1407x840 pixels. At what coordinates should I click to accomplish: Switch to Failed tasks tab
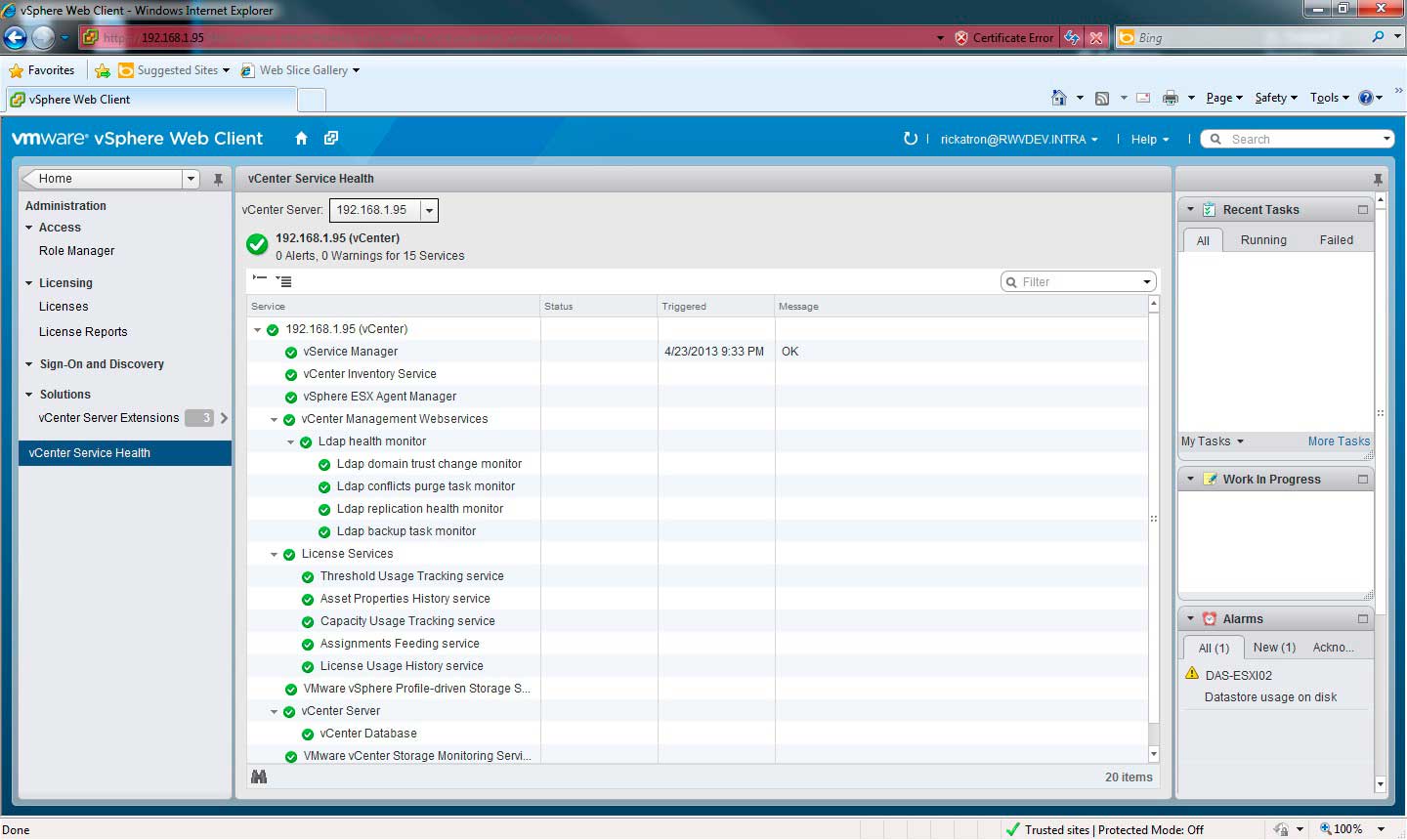[1337, 240]
